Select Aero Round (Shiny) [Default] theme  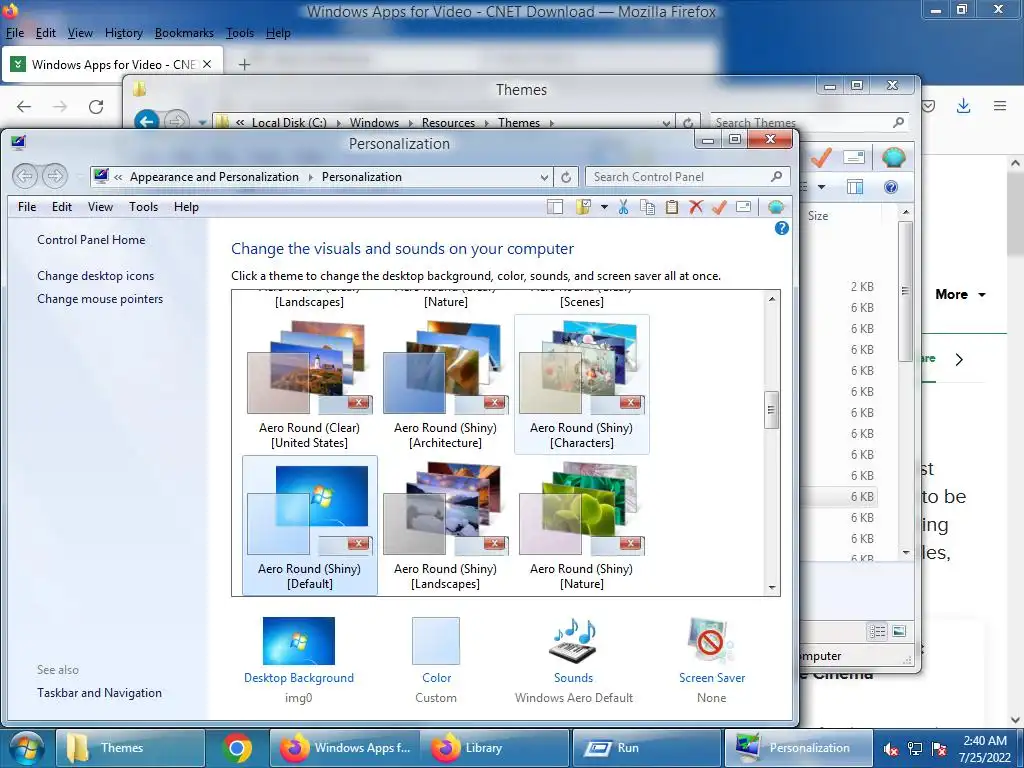coord(310,525)
